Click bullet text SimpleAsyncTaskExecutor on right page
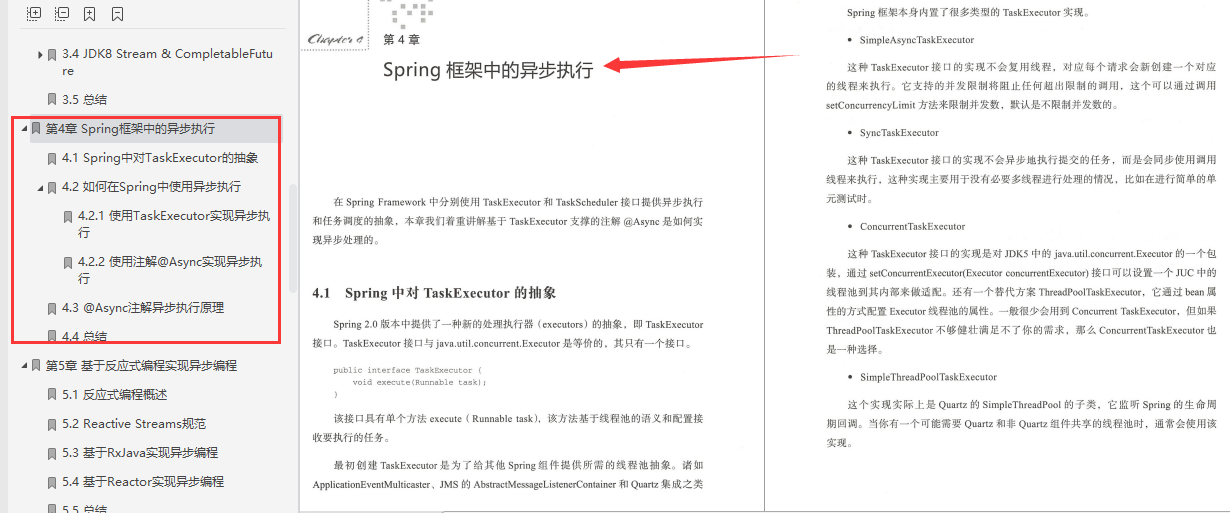Viewport: 1230px width, 513px height. pyautogui.click(x=917, y=40)
